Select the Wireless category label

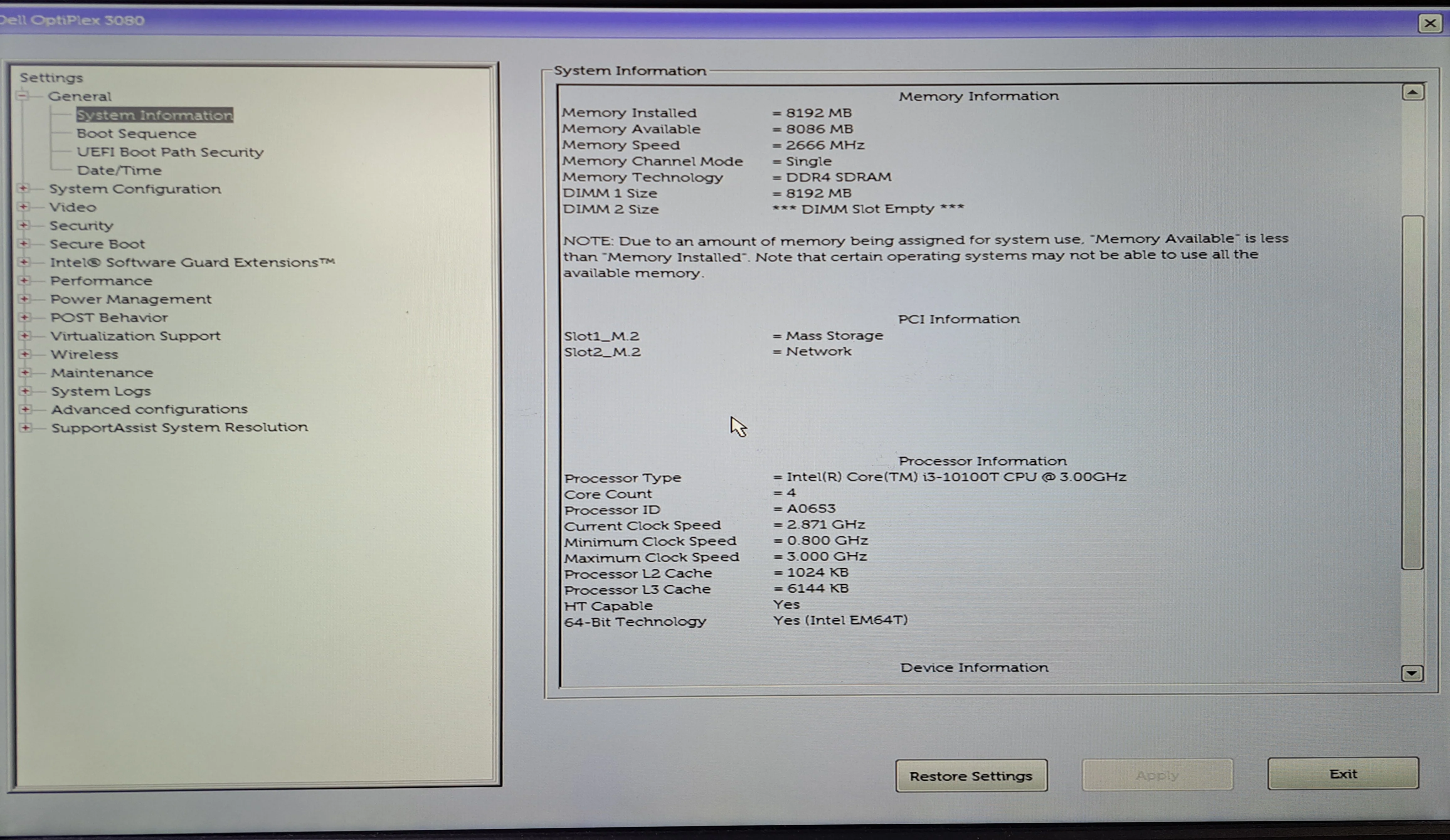[84, 354]
